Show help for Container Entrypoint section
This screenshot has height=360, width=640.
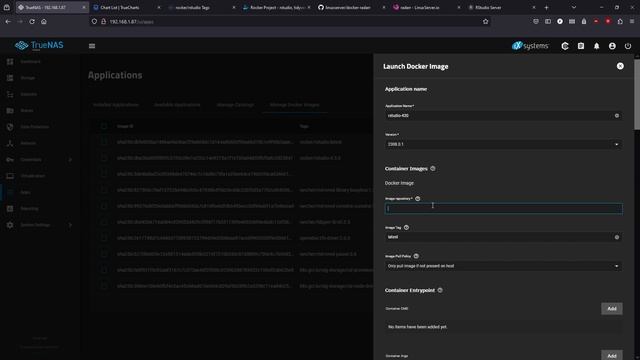coord(440,290)
